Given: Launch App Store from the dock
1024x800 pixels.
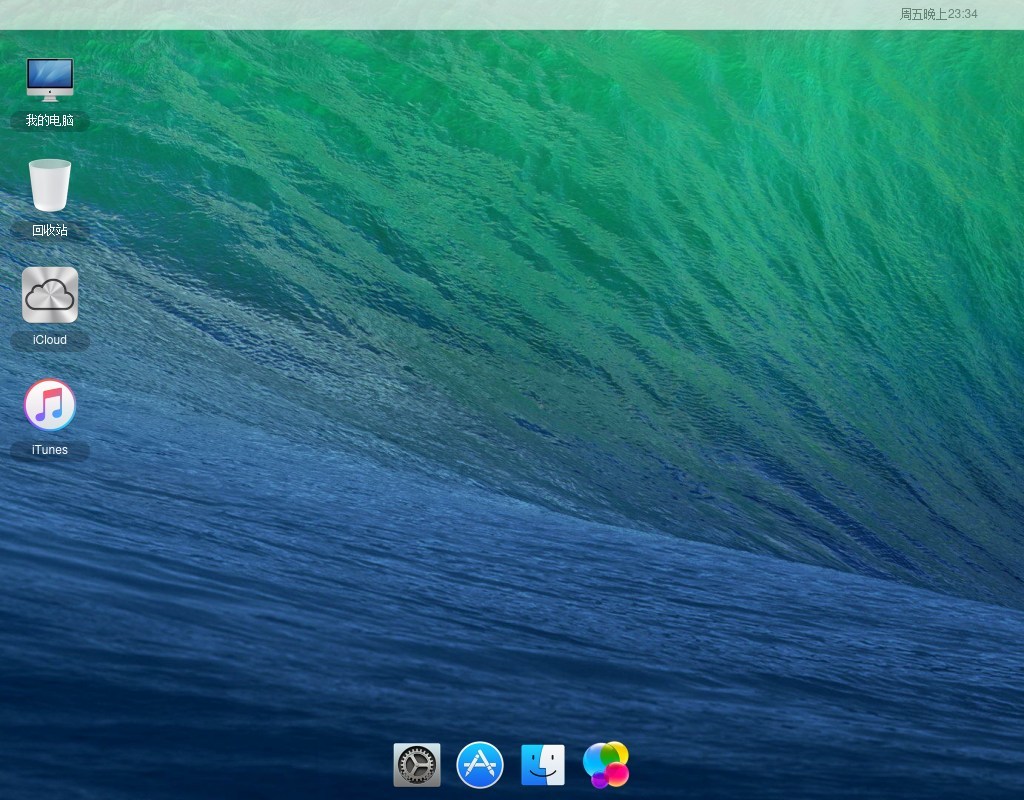Looking at the screenshot, I should (480, 765).
